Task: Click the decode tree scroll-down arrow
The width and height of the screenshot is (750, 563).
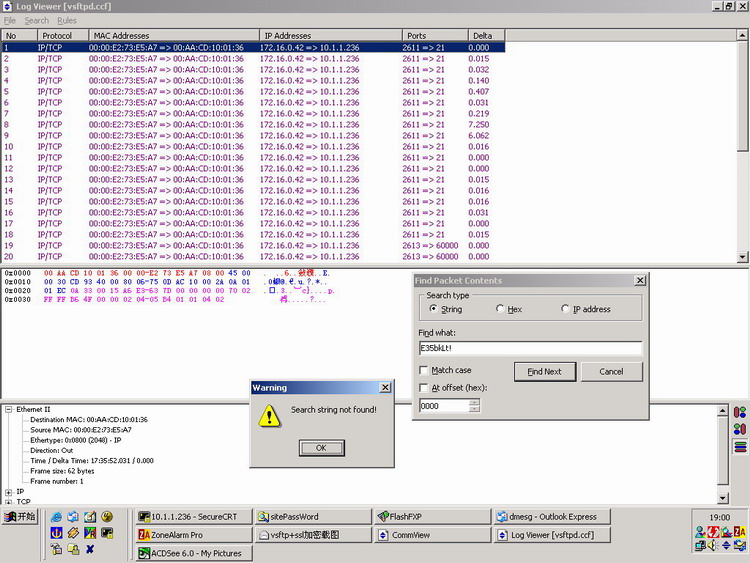Action: click(x=723, y=498)
